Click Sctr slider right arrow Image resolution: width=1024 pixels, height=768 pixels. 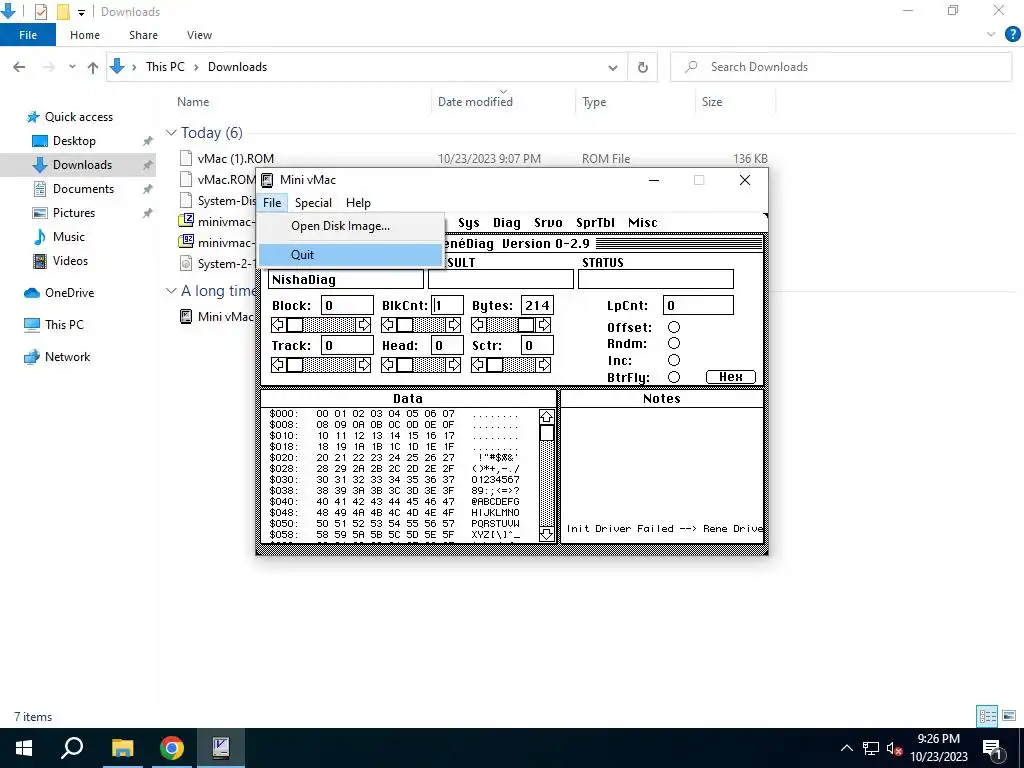tap(543, 364)
